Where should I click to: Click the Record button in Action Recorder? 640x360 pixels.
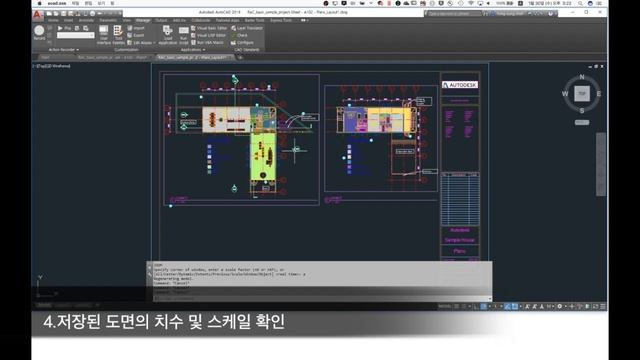pyautogui.click(x=39, y=32)
